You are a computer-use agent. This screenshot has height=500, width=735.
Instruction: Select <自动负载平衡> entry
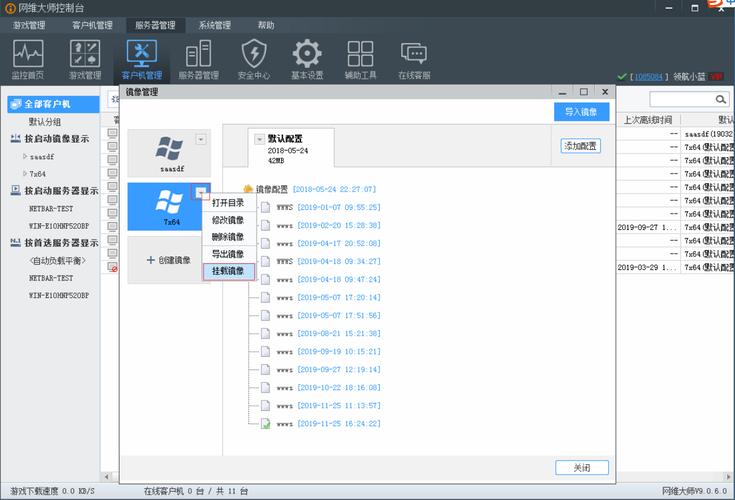click(58, 261)
